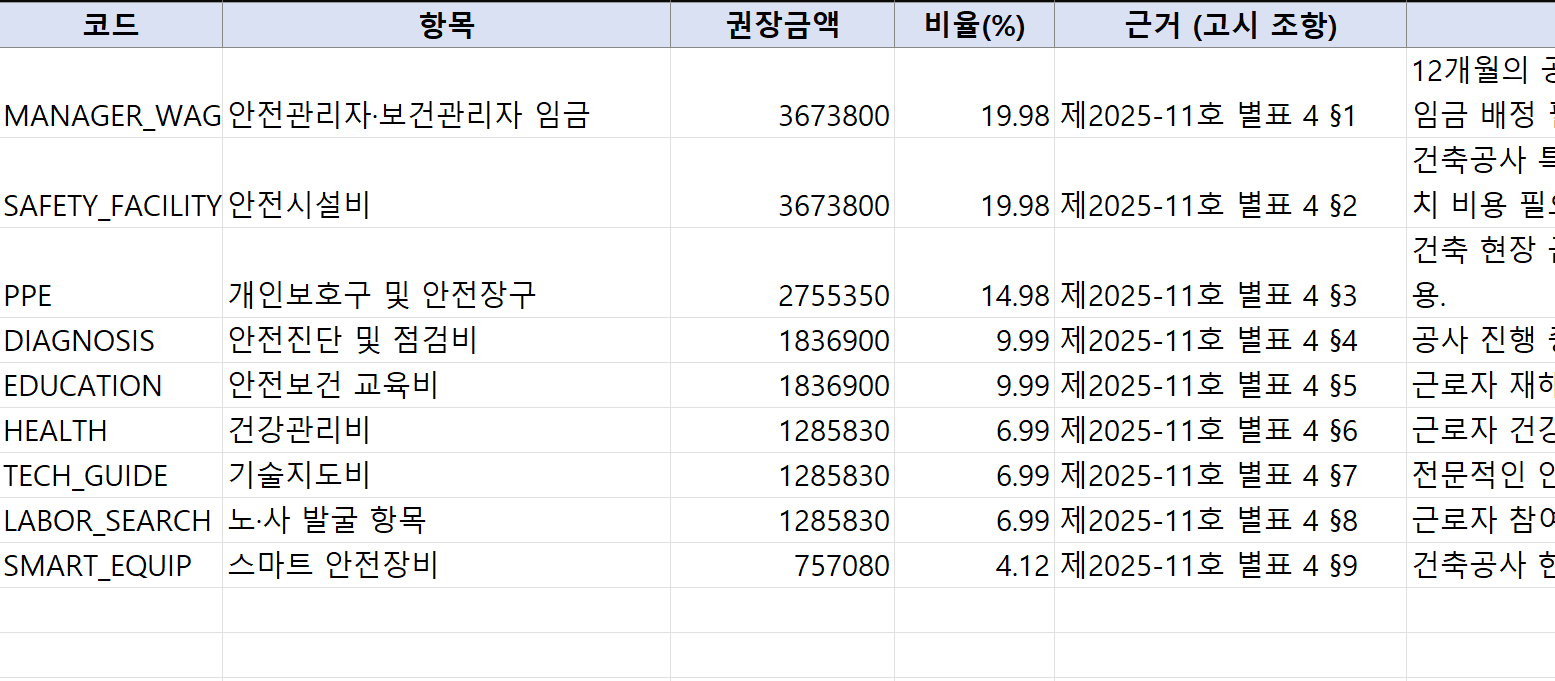The height and width of the screenshot is (681, 1555).
Task: Select the 9.99 ratio in EDUCATION row
Action: point(974,385)
